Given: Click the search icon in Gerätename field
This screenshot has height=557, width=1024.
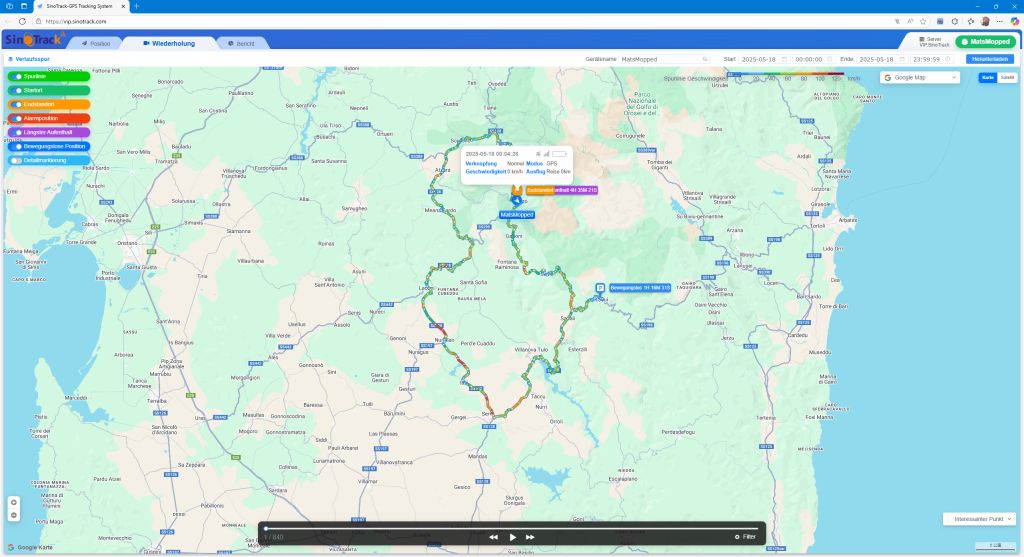Looking at the screenshot, I should pos(706,59).
